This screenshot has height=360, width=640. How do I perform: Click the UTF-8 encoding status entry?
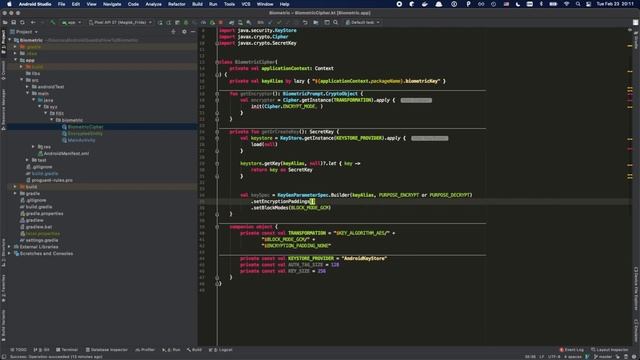click(554, 357)
